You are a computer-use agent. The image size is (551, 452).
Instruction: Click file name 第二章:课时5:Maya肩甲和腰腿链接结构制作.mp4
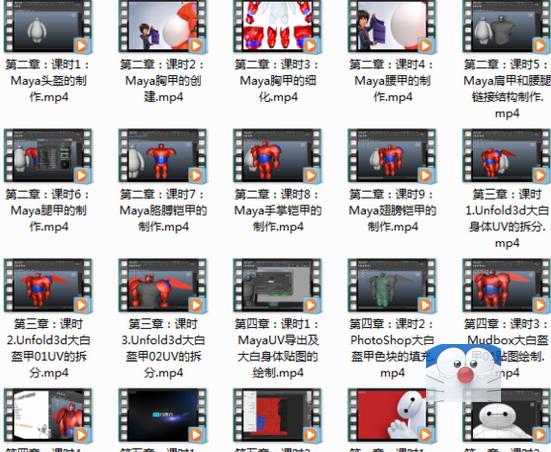coord(507,89)
